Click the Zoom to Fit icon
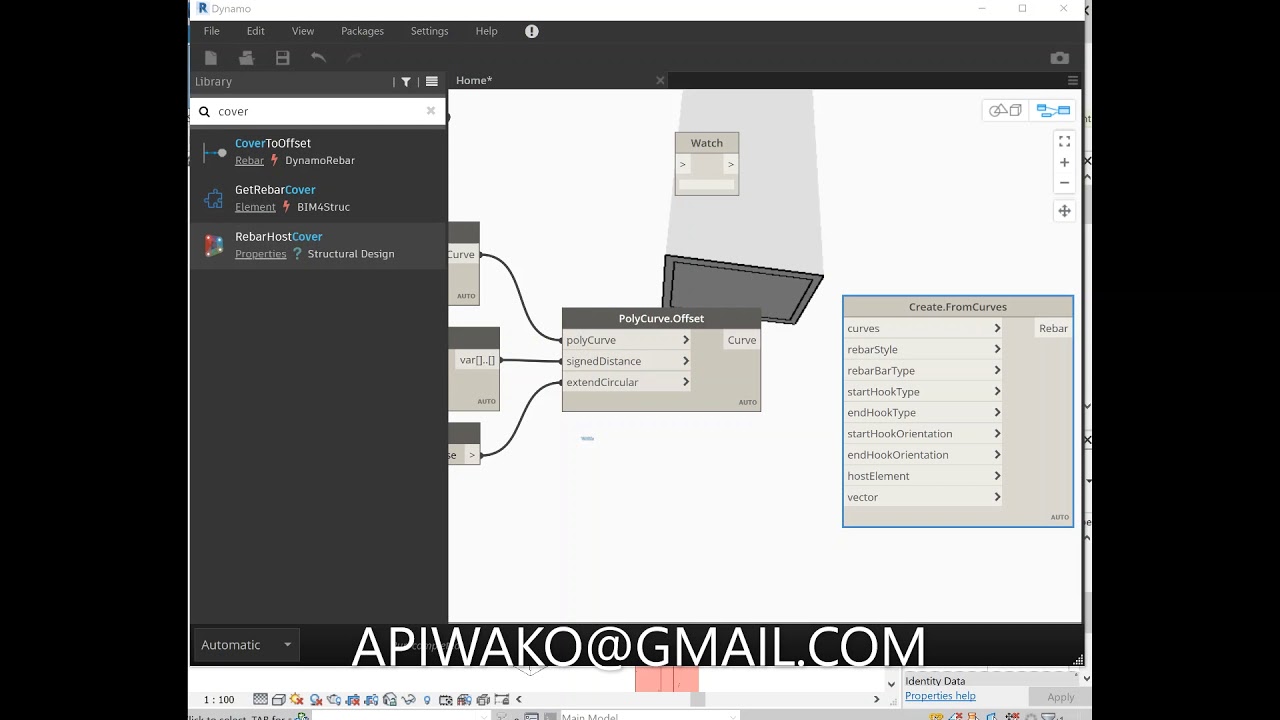The width and height of the screenshot is (1280, 720). coord(1064,141)
